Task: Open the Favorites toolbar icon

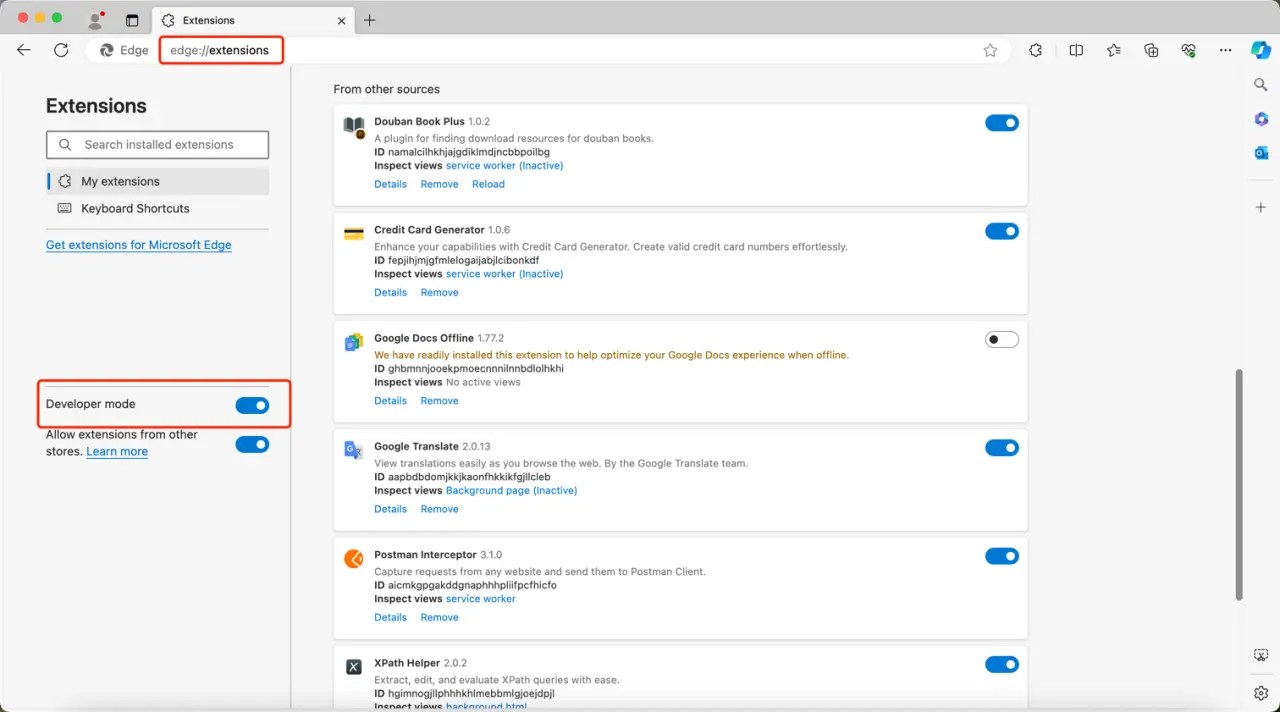Action: click(1114, 50)
